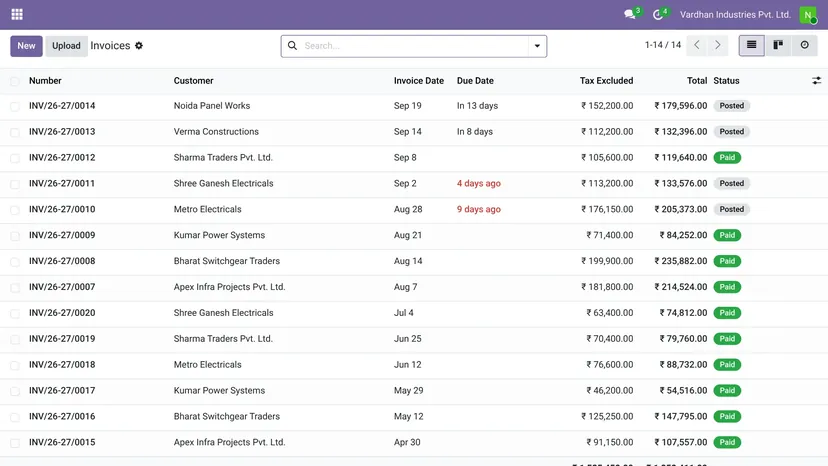The height and width of the screenshot is (466, 828).
Task: Click tax excluded amount ₹ 199,900.00
Action: (607, 261)
